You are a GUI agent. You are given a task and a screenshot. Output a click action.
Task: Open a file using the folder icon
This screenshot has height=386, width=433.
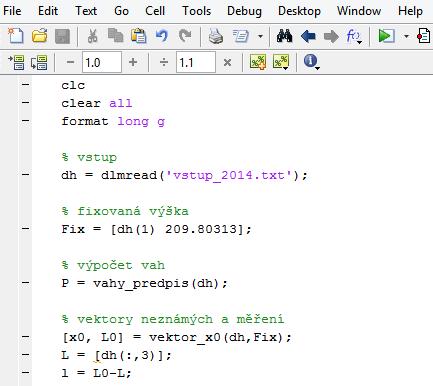pos(40,36)
